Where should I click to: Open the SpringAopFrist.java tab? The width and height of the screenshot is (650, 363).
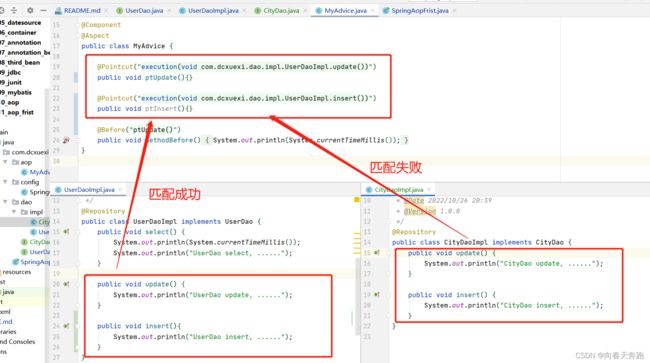(420, 10)
